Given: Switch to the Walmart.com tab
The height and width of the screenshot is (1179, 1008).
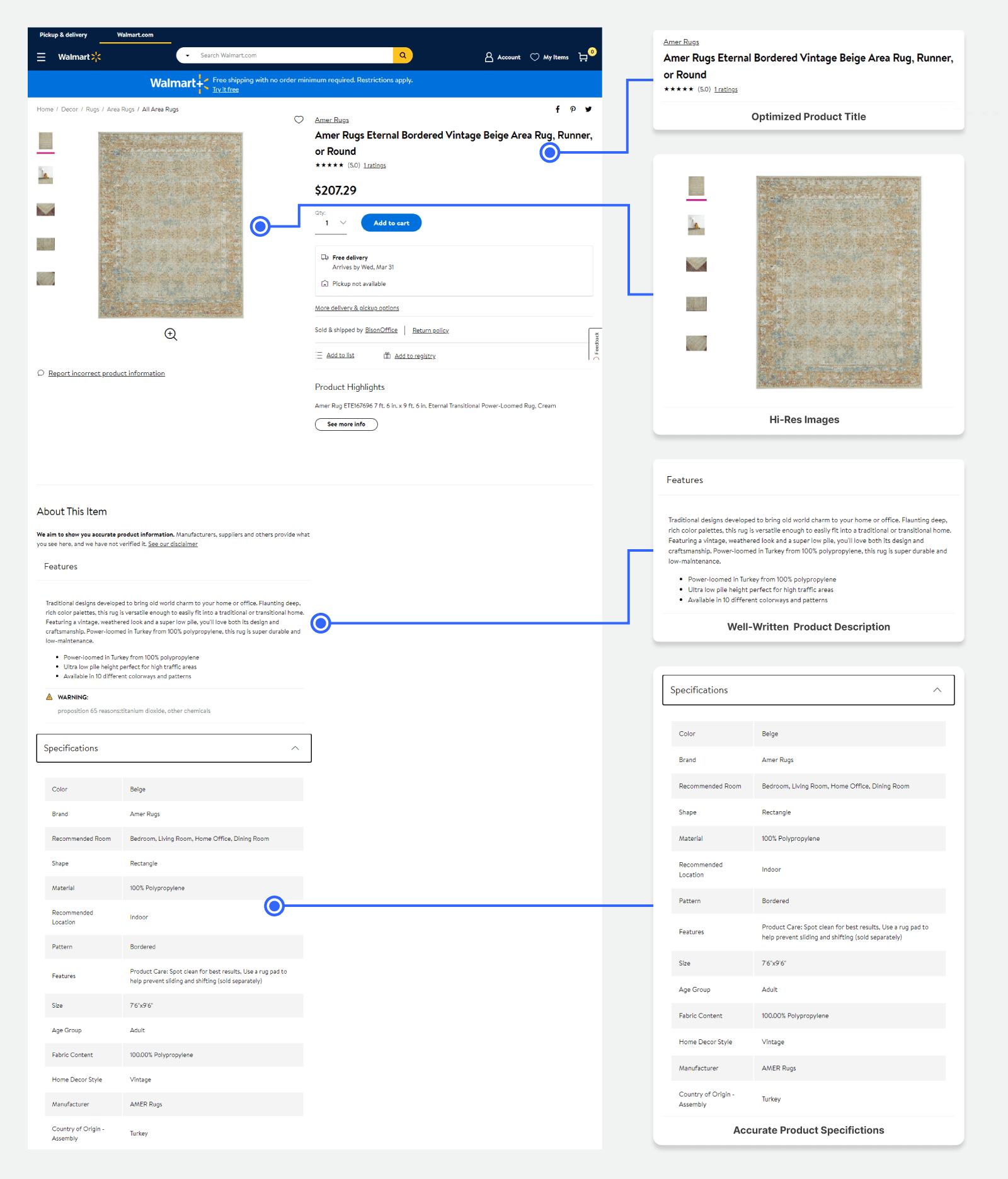Looking at the screenshot, I should [x=135, y=35].
